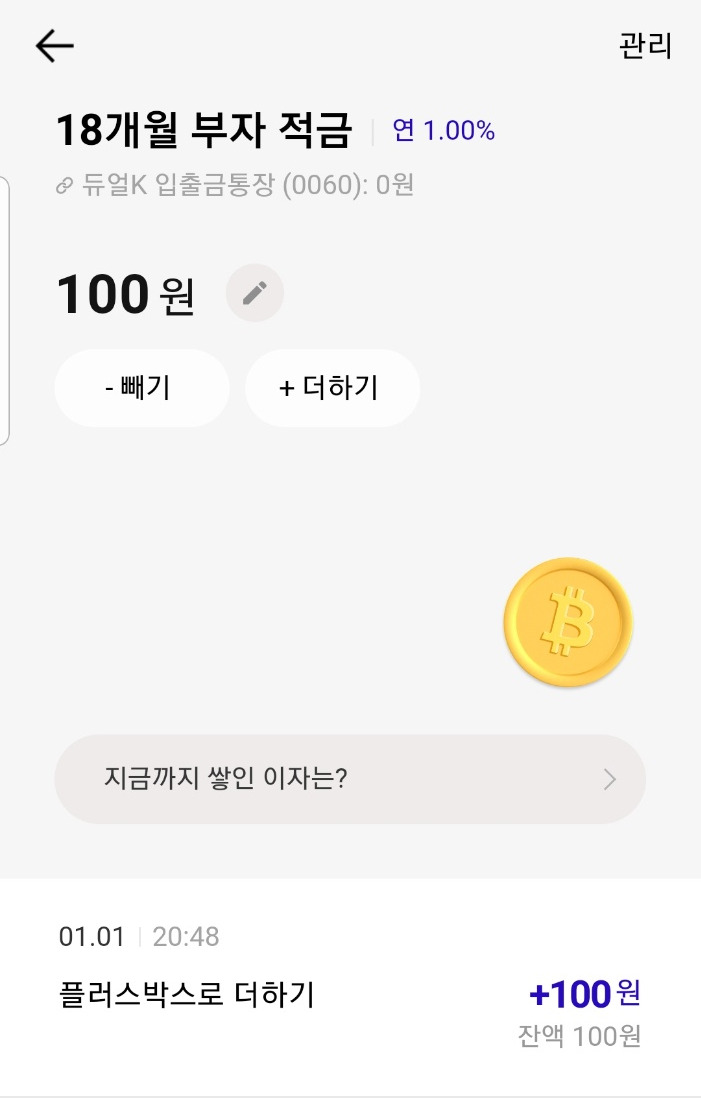
Task: Tap the 100 원 balance amount
Action: (126, 294)
